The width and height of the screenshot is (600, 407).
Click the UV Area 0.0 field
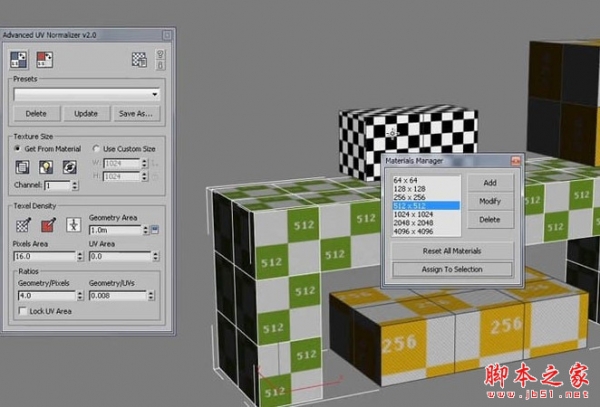tap(120, 256)
